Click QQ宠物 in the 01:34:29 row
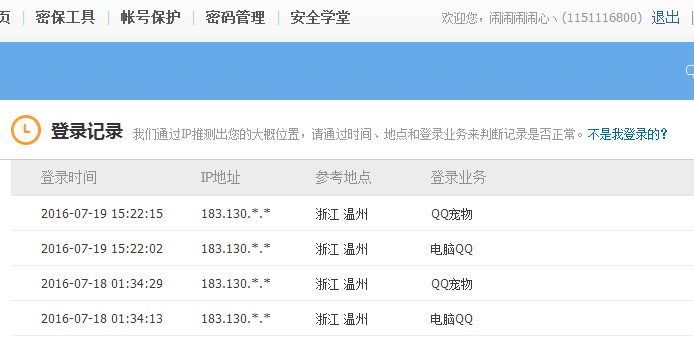Image resolution: width=694 pixels, height=361 pixels. point(451,284)
